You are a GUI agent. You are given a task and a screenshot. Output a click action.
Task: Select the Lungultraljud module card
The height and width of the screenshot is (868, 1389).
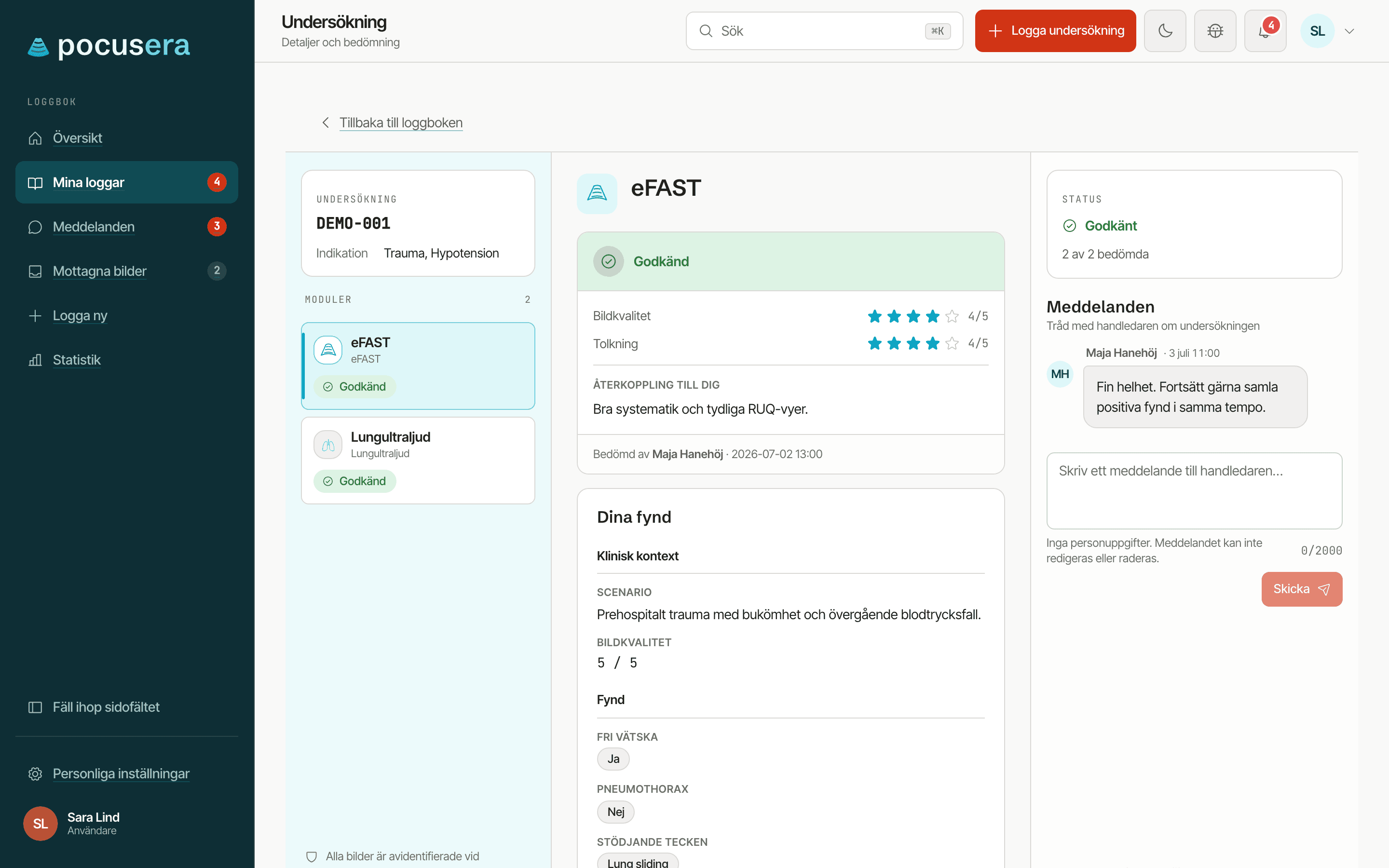coord(418,461)
